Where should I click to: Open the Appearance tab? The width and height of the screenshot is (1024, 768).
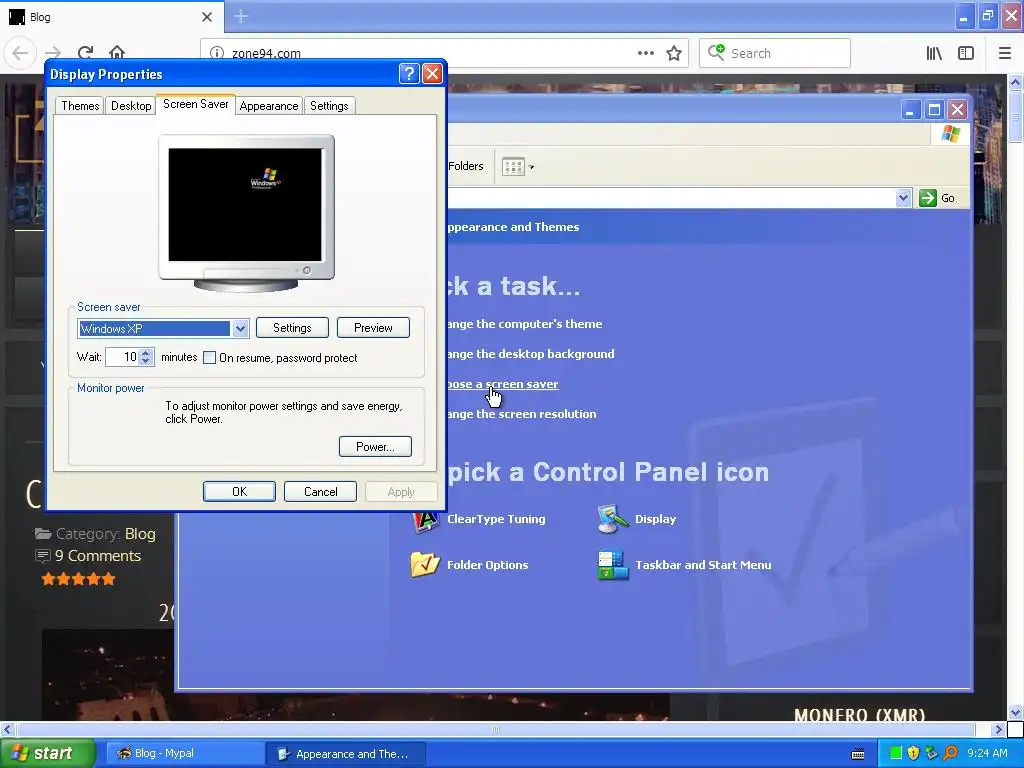click(268, 106)
